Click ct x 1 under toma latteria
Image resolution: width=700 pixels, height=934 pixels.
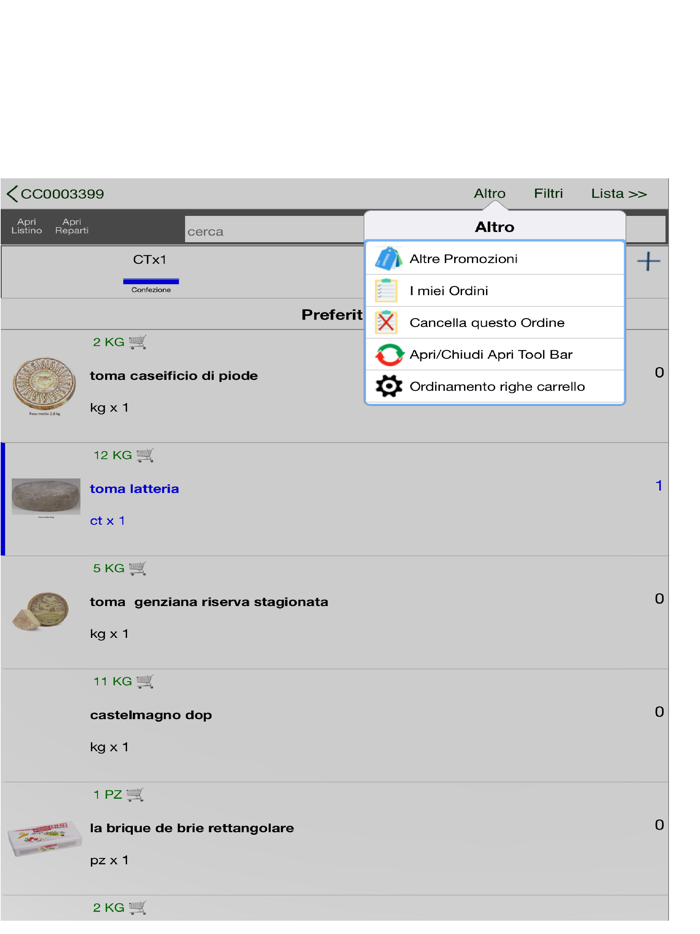click(x=108, y=521)
